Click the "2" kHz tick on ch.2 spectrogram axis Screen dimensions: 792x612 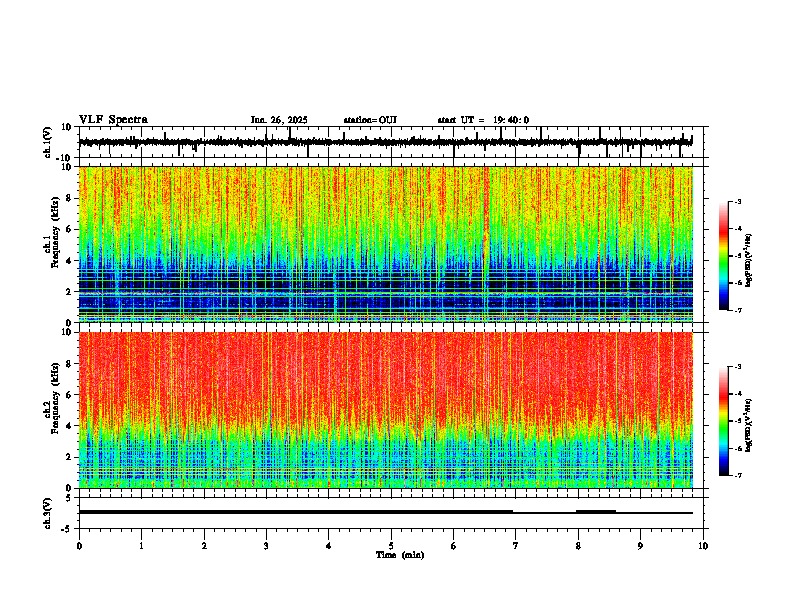pos(70,456)
